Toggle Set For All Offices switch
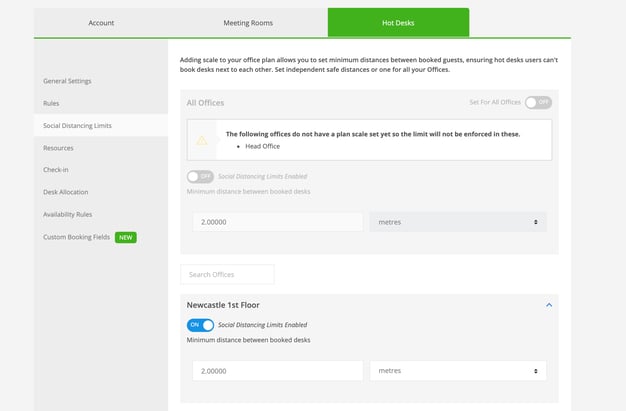626x411 pixels. 538,102
